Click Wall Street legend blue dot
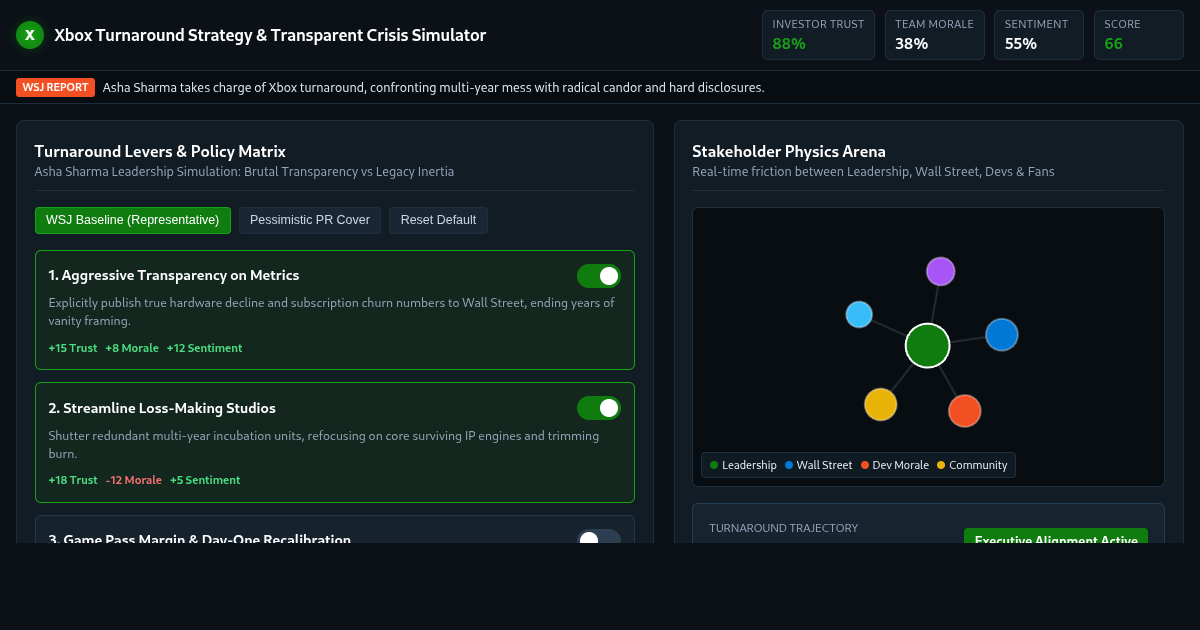The width and height of the screenshot is (1200, 630). tap(789, 465)
